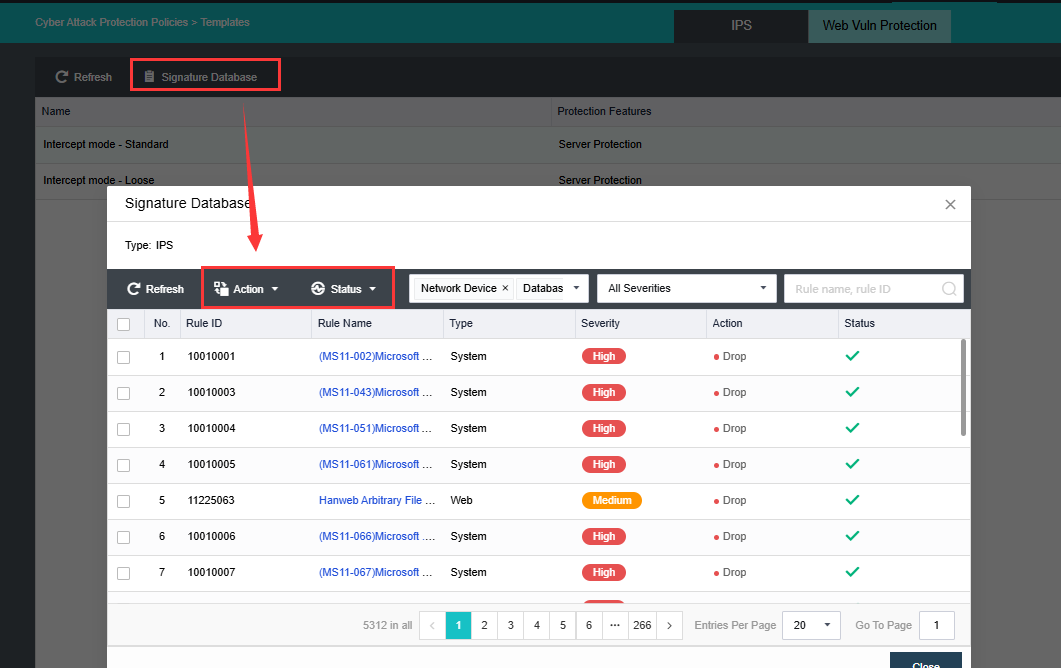Switch to the IPS tab
The height and width of the screenshot is (668, 1061).
741,26
